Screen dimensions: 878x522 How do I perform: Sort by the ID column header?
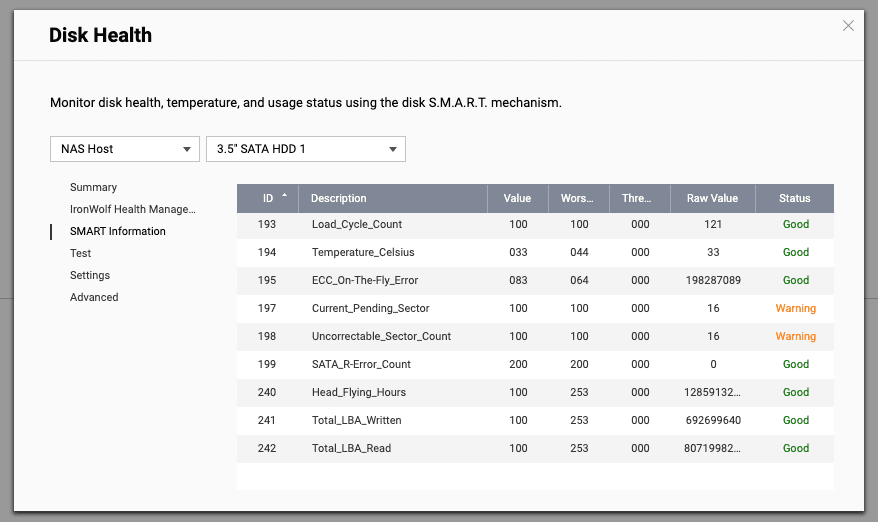tap(268, 198)
